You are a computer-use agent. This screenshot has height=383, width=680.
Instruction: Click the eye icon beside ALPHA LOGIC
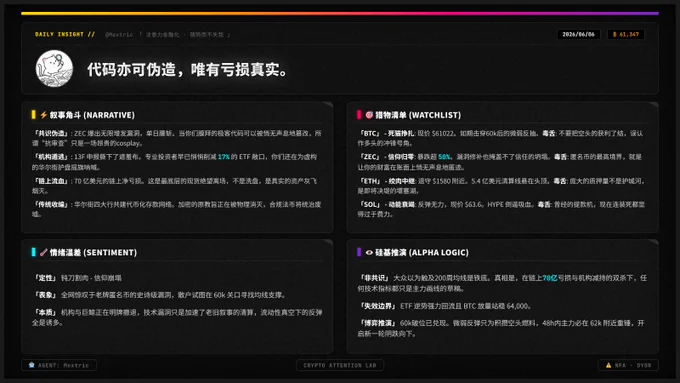click(x=369, y=252)
